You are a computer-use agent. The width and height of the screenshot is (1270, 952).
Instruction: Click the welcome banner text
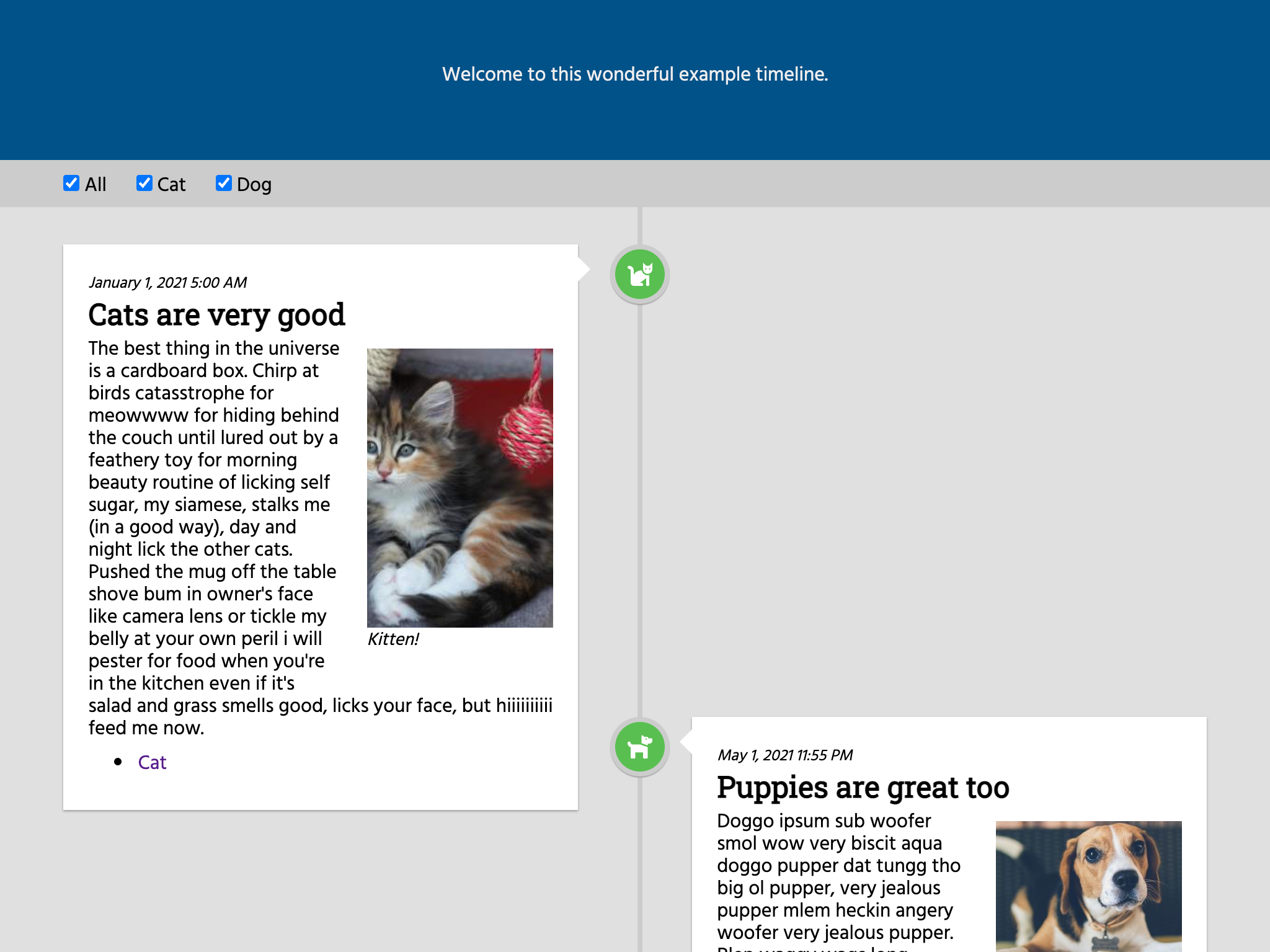pos(635,74)
